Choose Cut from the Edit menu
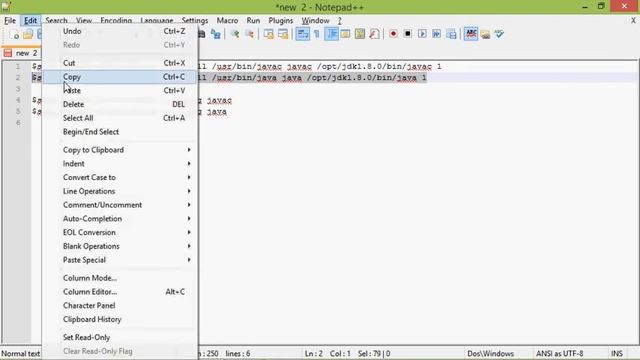The height and width of the screenshot is (360, 640). coord(120,63)
